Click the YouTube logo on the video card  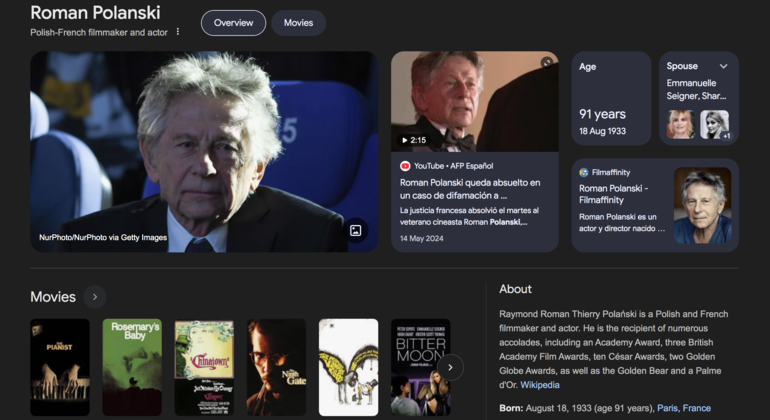pos(405,166)
